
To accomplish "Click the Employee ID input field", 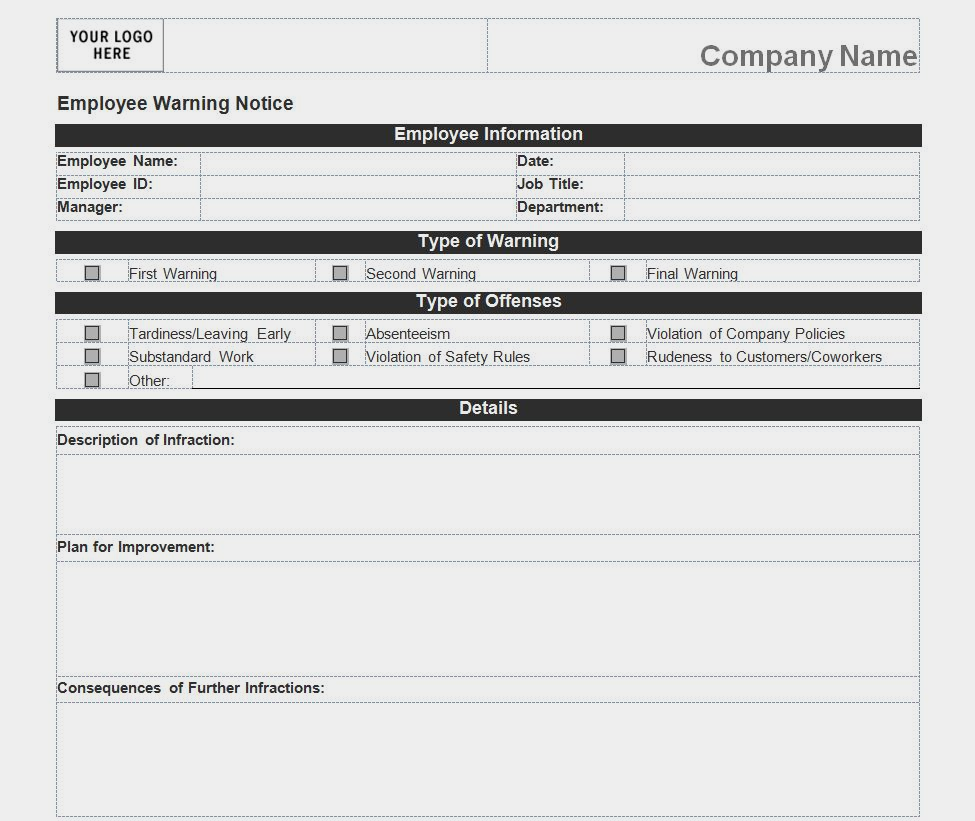I will pyautogui.click(x=357, y=185).
